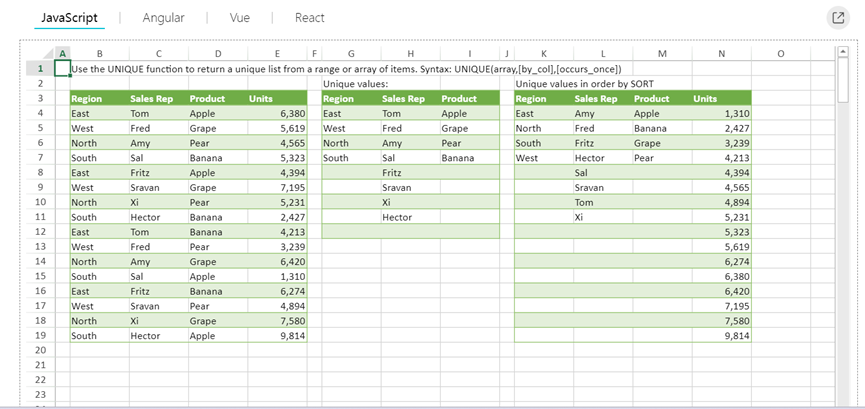865x409 pixels.
Task: Select row header 12
Action: click(41, 232)
